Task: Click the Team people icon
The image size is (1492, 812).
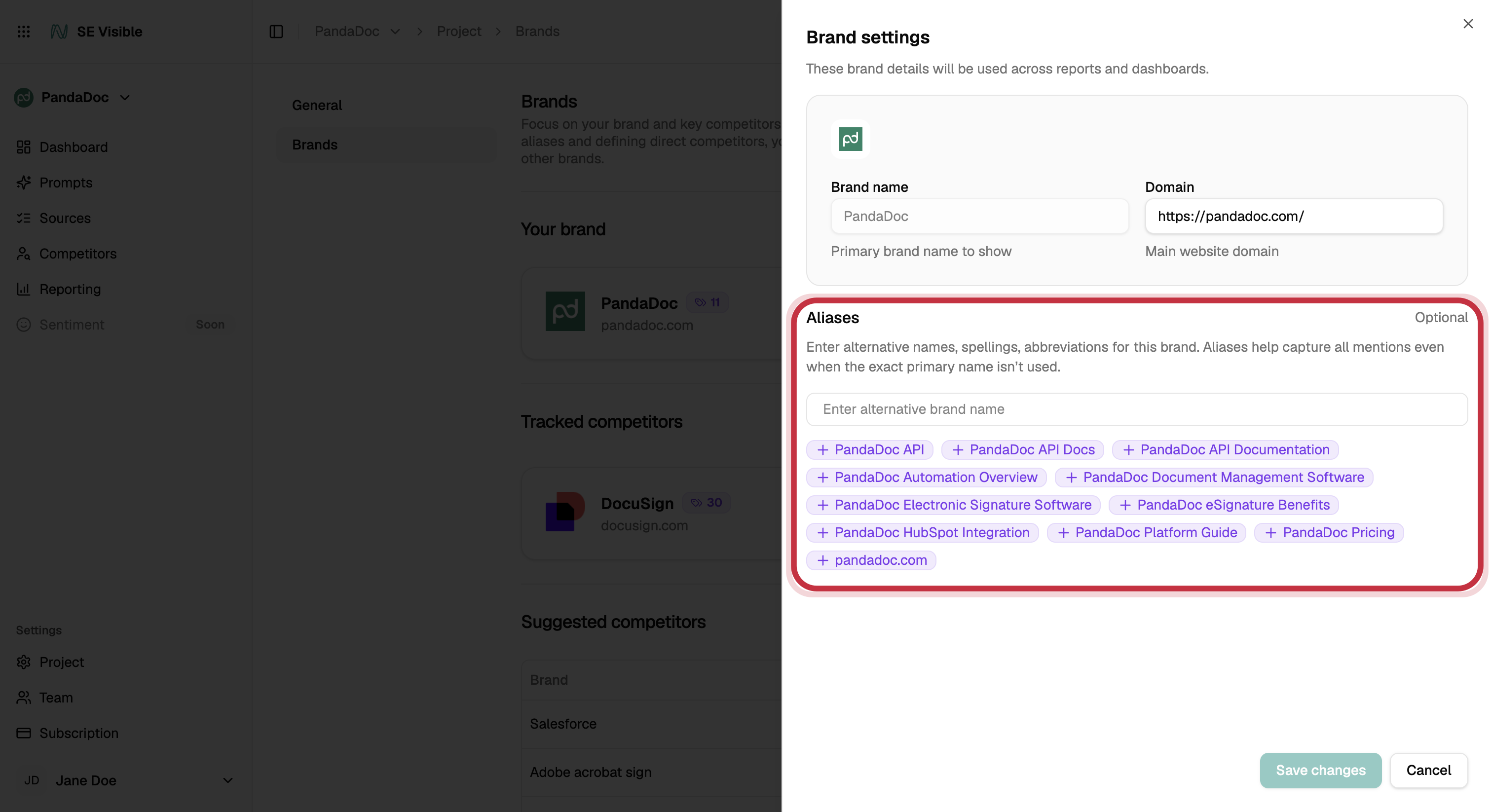Action: 24,698
